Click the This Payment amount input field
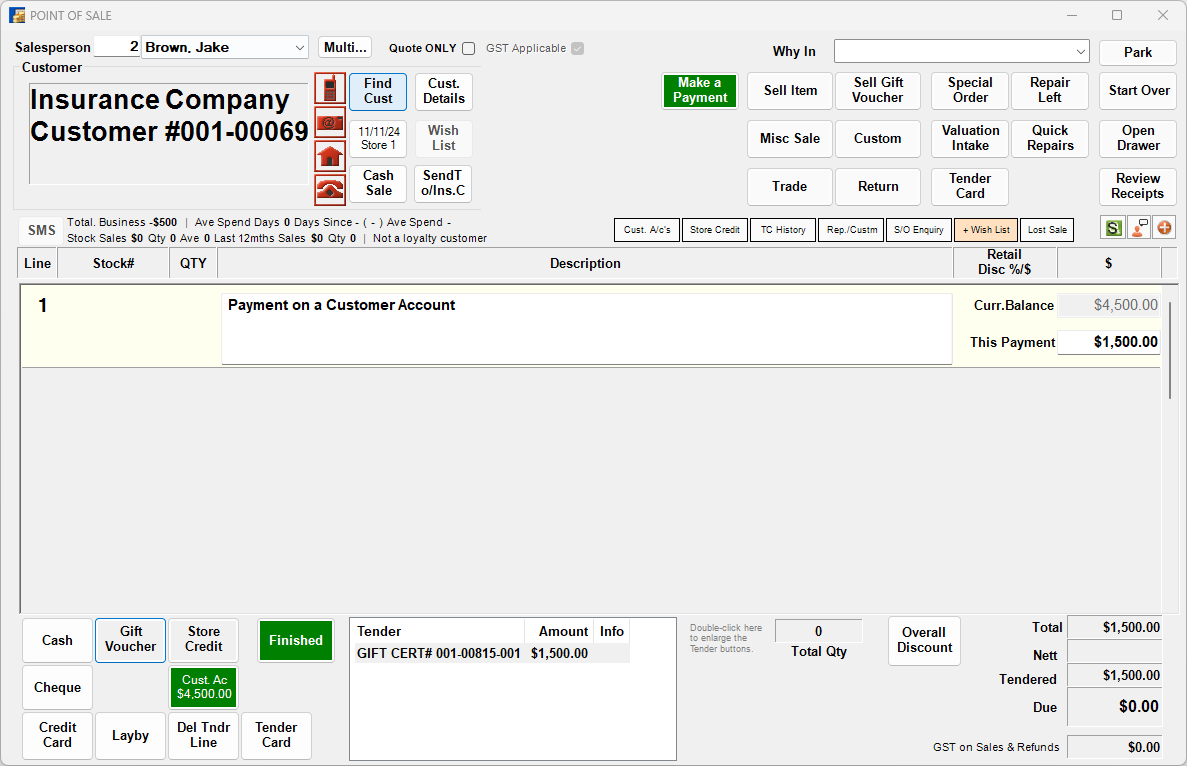This screenshot has width=1187, height=766. [1109, 342]
